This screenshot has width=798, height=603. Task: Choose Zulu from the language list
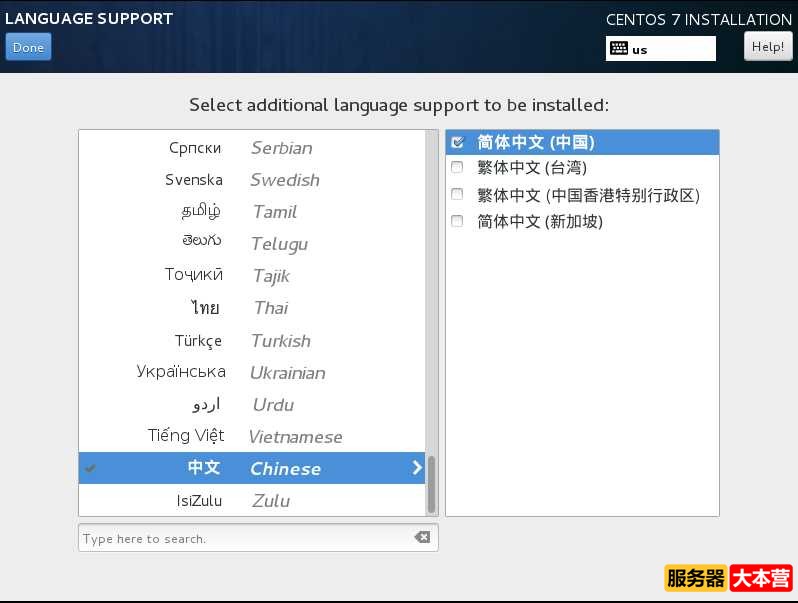tap(252, 500)
